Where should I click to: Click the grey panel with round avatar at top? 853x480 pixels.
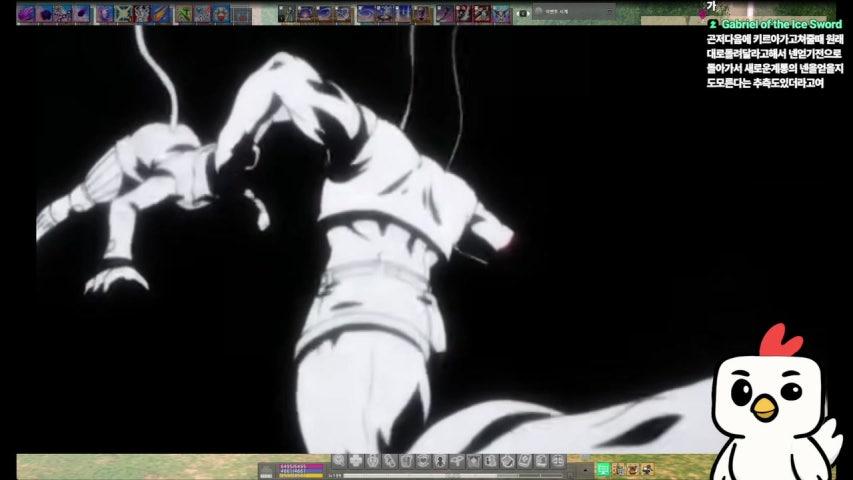point(573,11)
